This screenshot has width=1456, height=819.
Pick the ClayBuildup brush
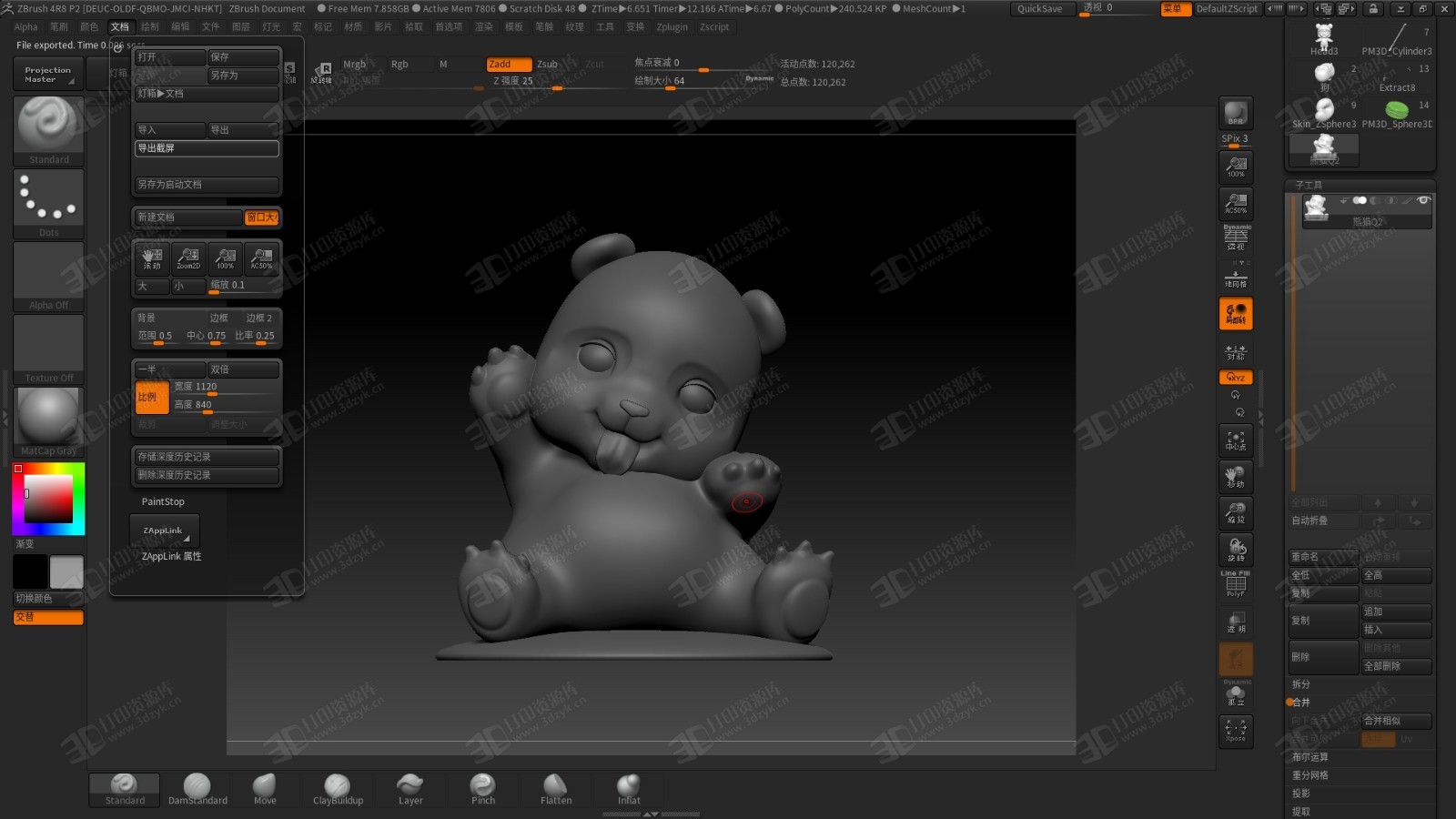(x=338, y=789)
